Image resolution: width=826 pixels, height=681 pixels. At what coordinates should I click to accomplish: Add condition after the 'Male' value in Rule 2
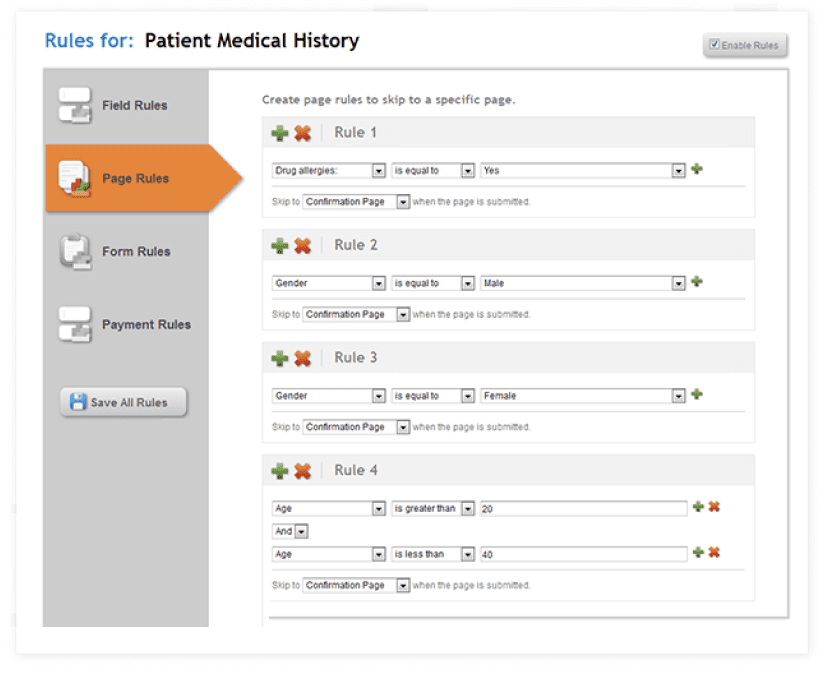tap(697, 282)
